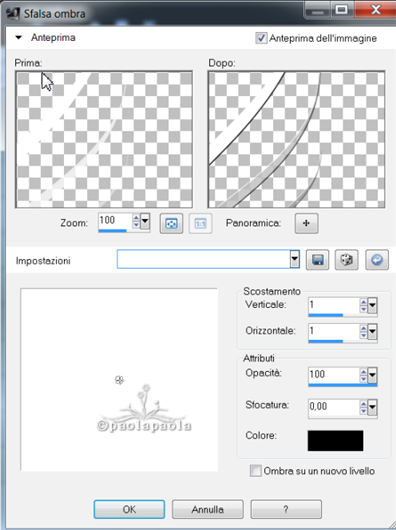Toggle Anteprima dell'immagine checkbox
This screenshot has width=396, height=530.
(x=261, y=38)
